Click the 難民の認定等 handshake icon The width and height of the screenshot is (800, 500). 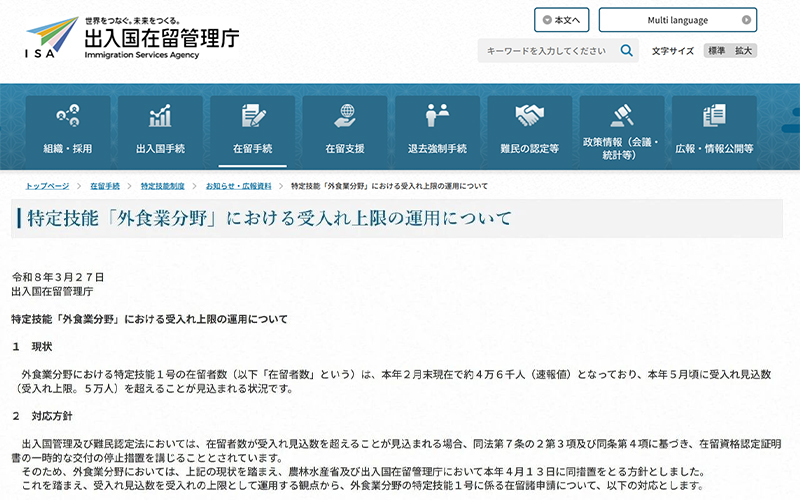530,115
